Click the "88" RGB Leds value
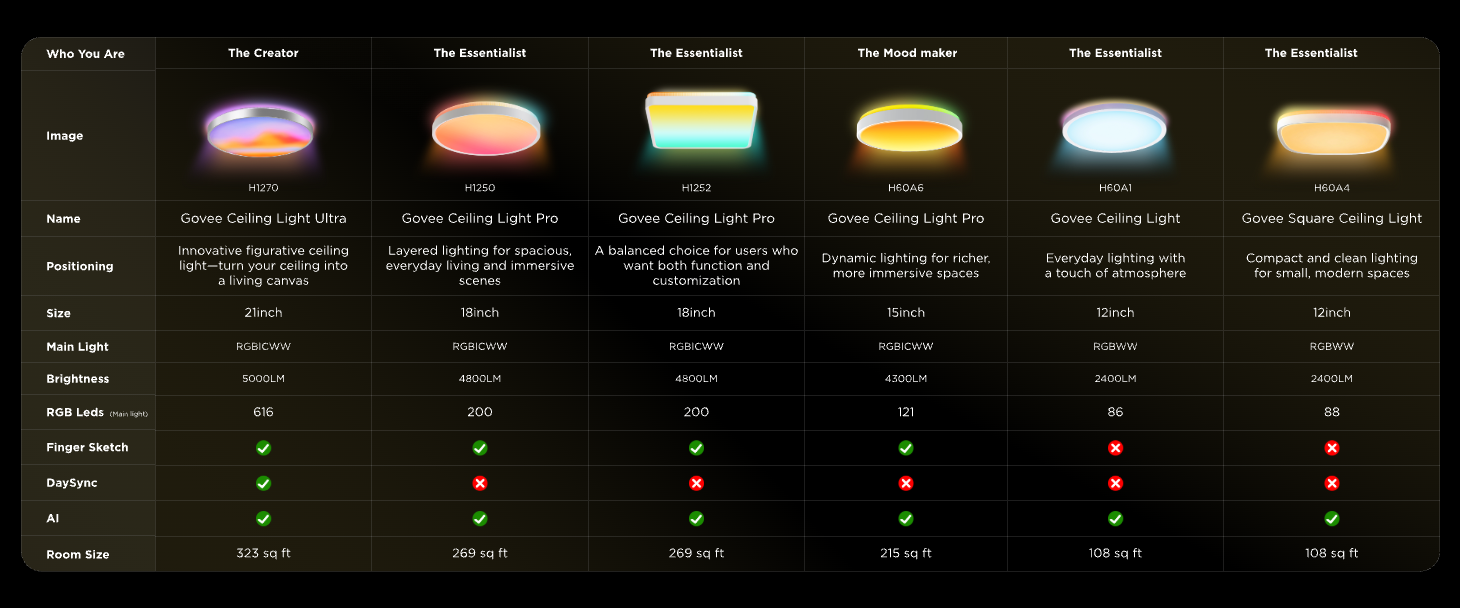1460x608 pixels. point(1332,412)
